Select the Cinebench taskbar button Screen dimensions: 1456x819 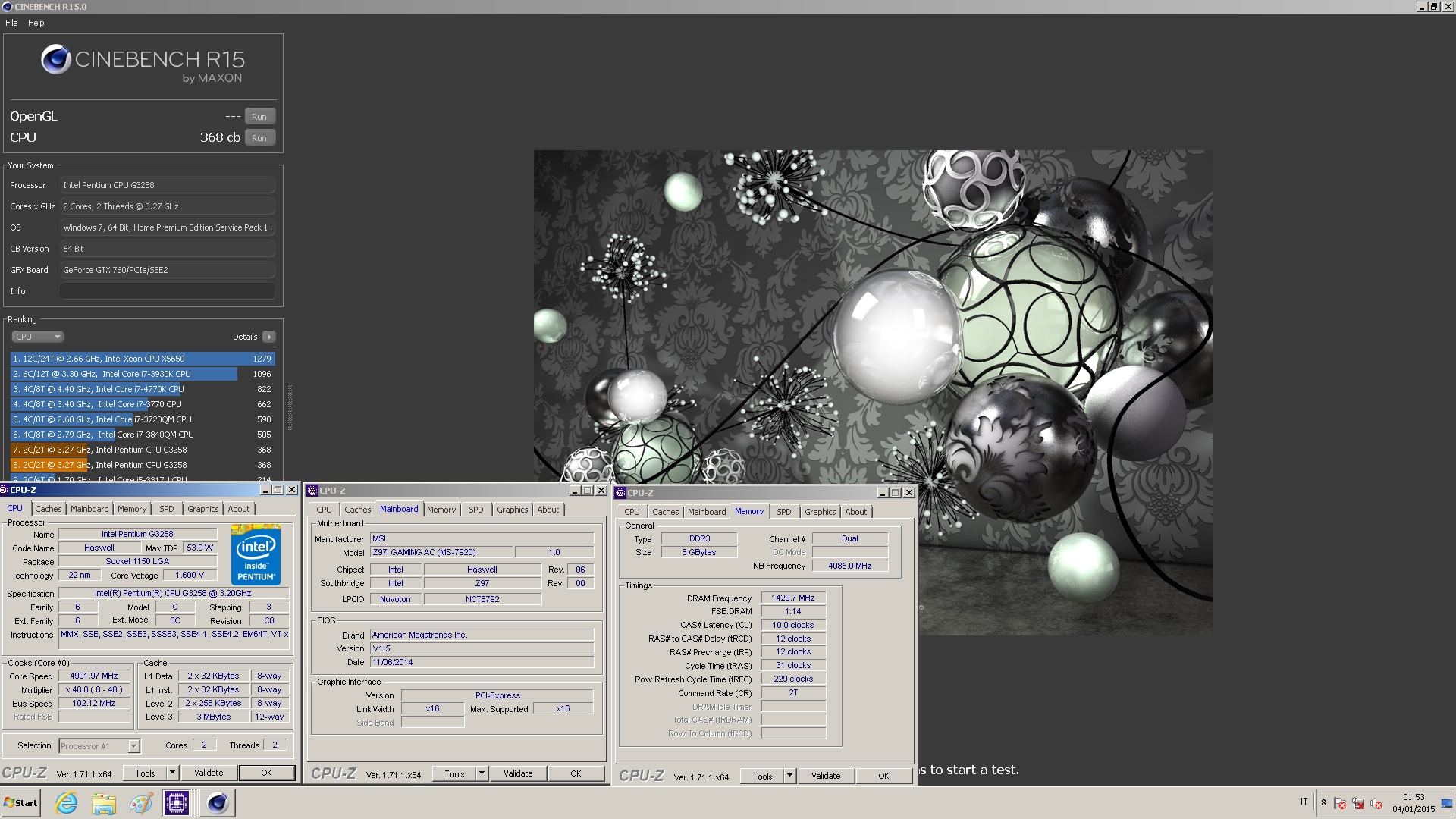pyautogui.click(x=218, y=802)
